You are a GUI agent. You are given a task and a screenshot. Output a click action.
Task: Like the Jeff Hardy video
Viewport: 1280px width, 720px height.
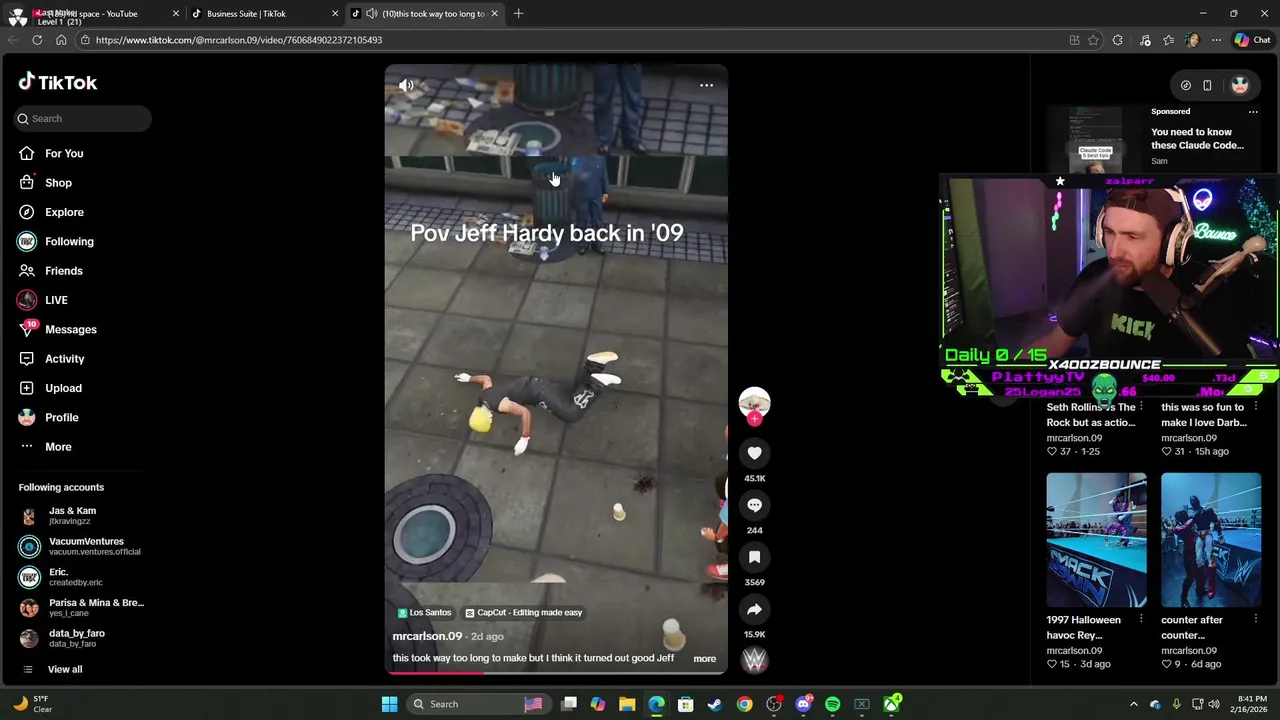[754, 453]
